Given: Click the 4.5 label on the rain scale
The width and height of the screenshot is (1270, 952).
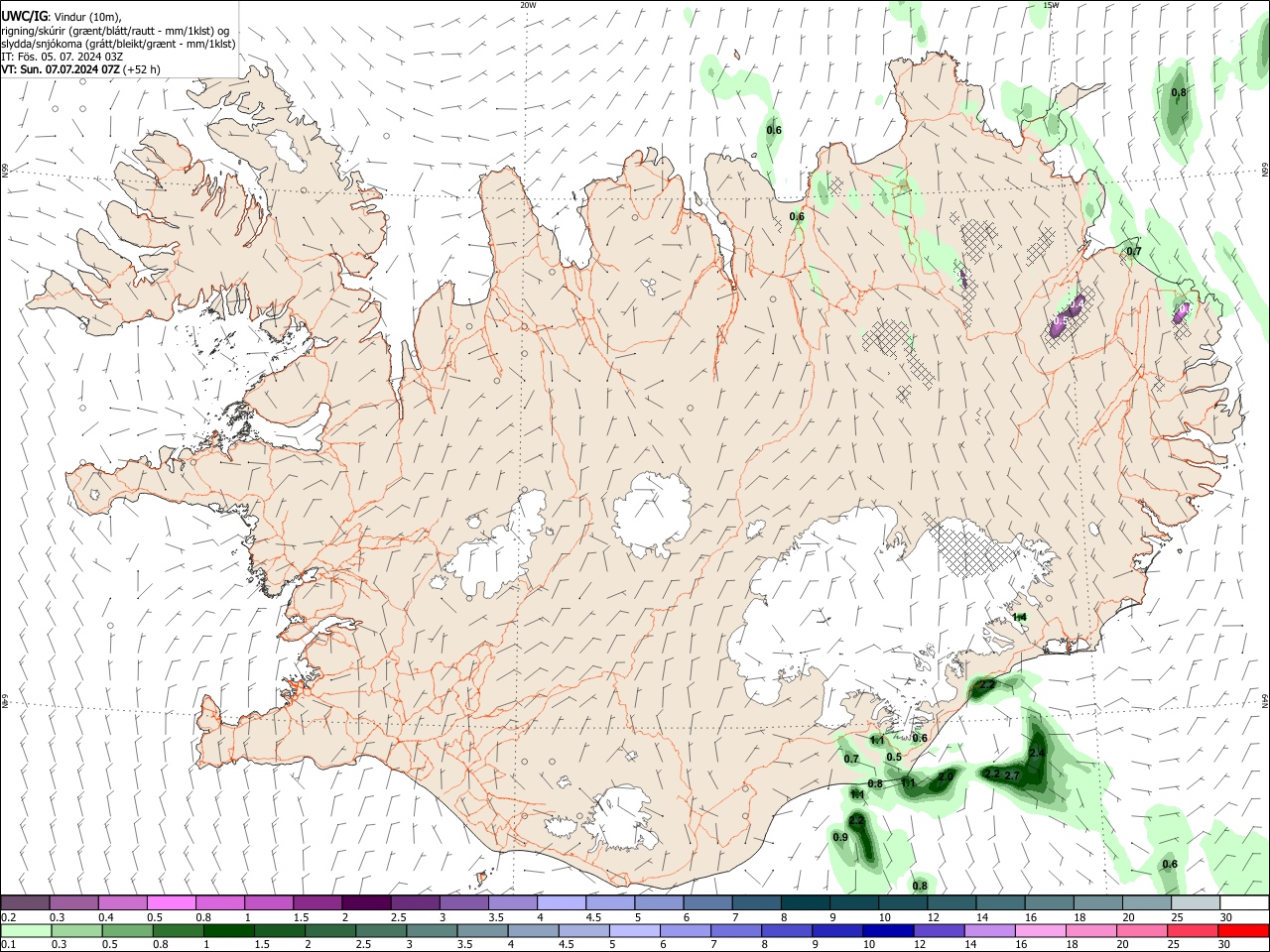Looking at the screenshot, I should click(x=566, y=944).
